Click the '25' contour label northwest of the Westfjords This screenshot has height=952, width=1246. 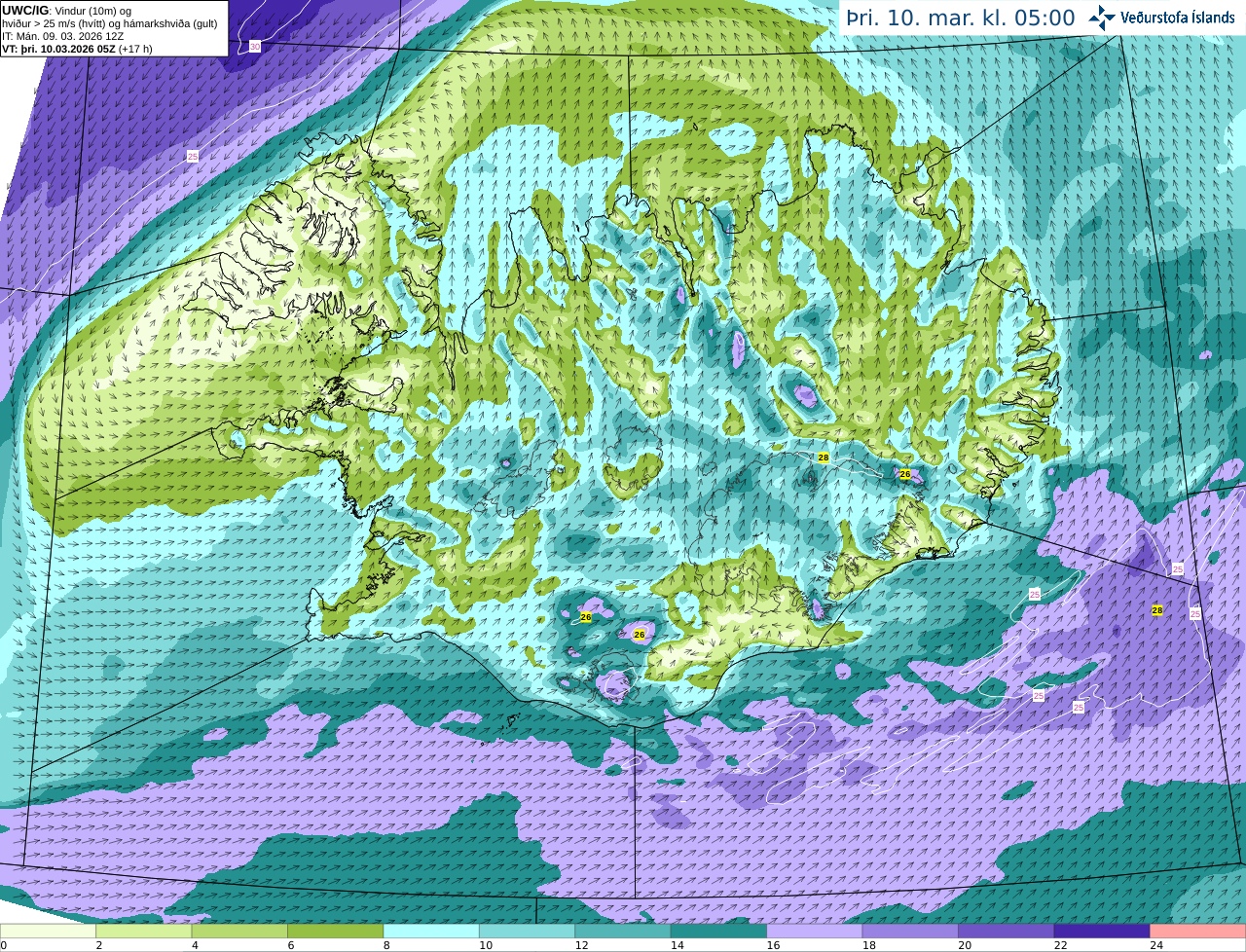(x=193, y=156)
